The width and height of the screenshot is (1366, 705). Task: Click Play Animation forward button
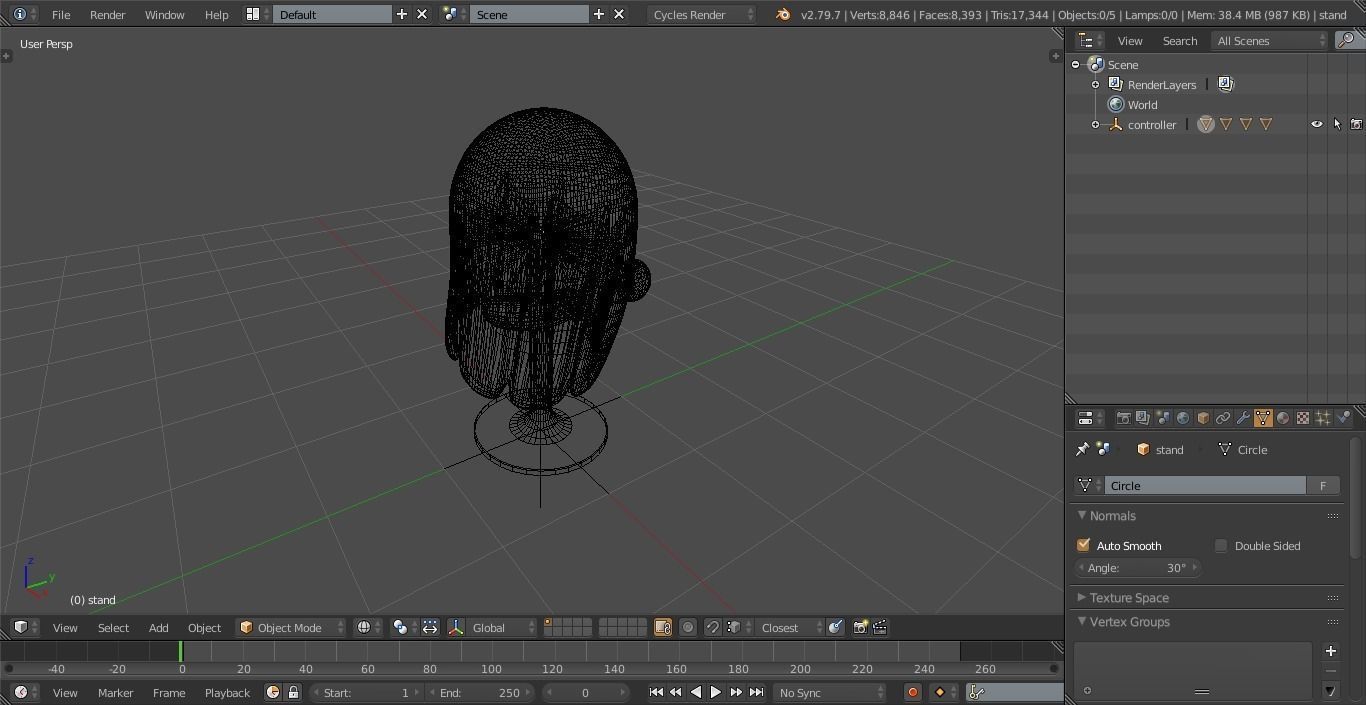point(715,692)
